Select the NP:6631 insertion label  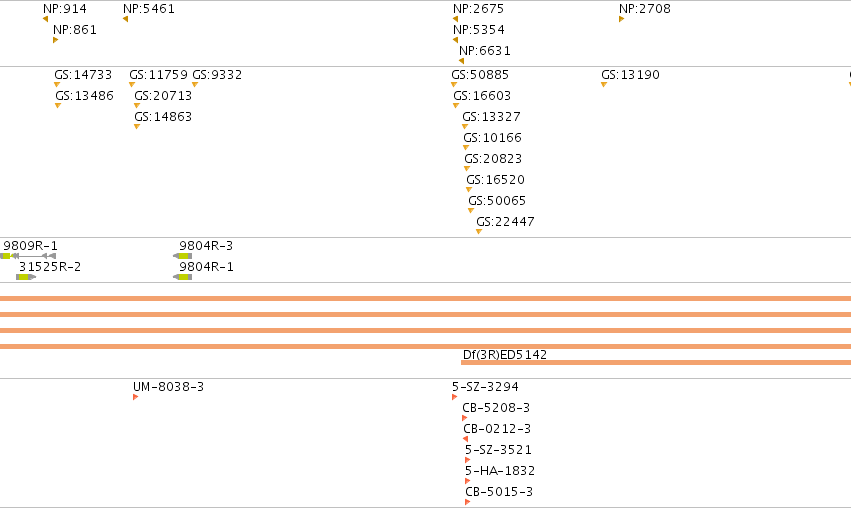485,51
